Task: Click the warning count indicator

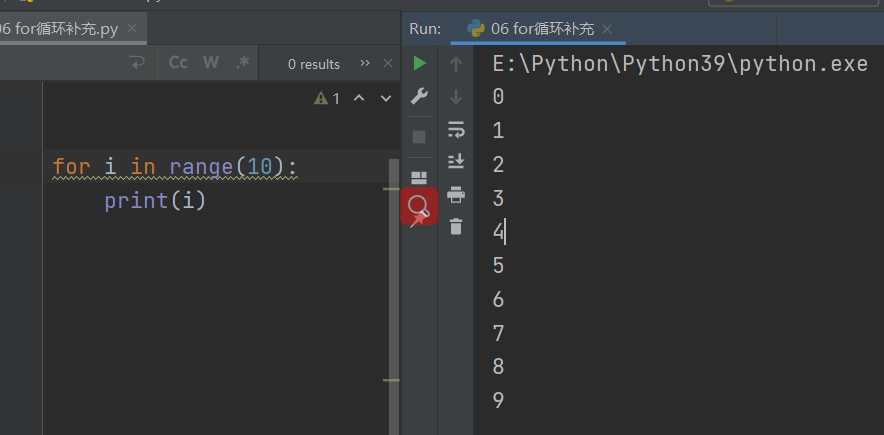Action: coord(327,98)
